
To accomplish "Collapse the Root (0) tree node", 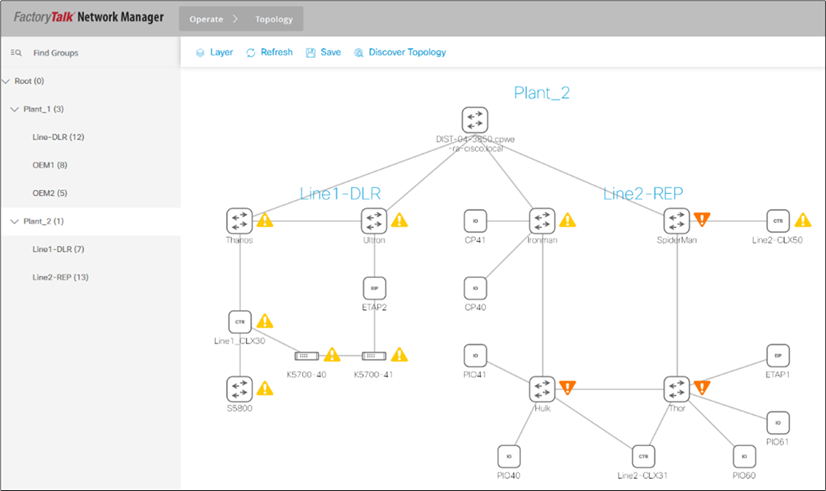I will coord(6,81).
